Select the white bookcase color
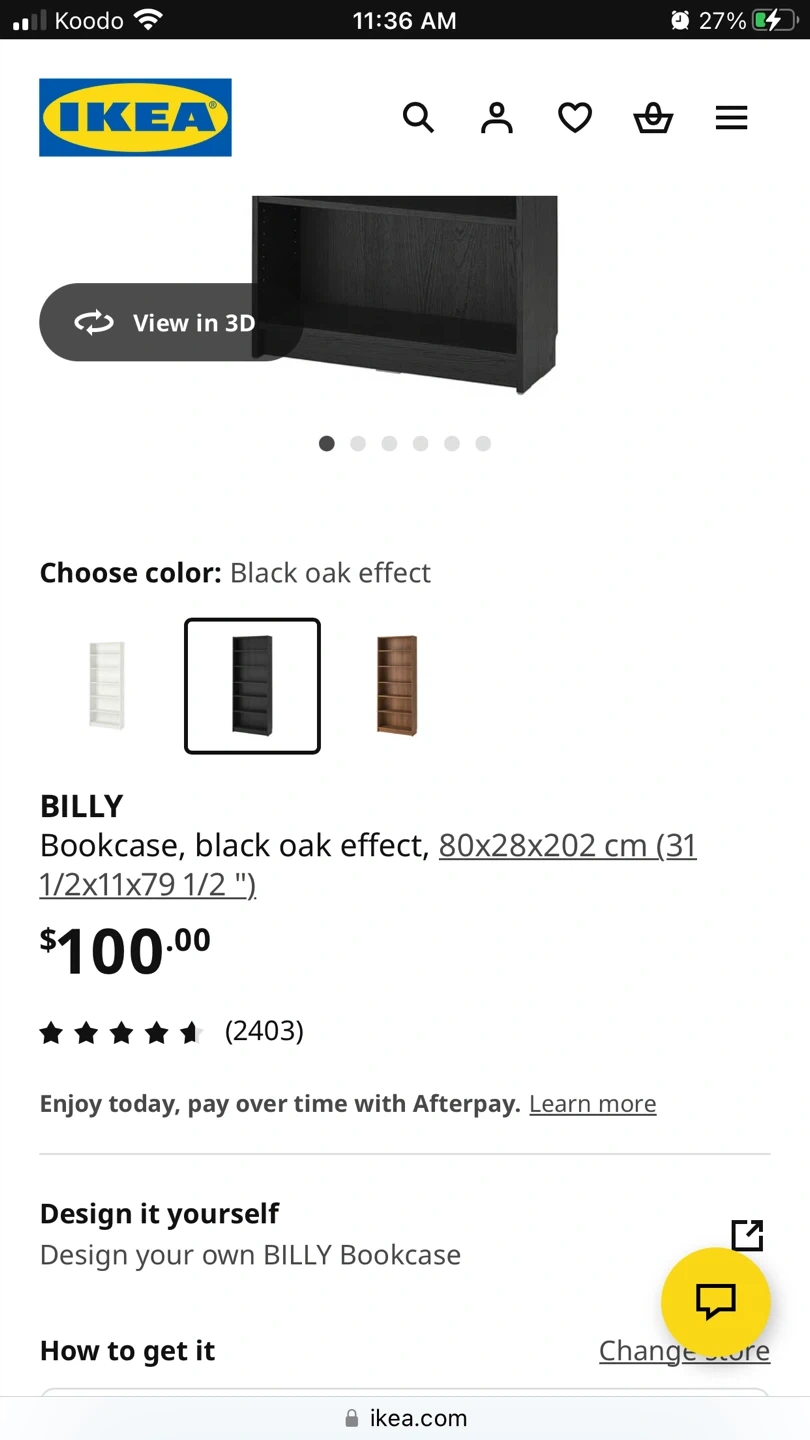 point(107,686)
